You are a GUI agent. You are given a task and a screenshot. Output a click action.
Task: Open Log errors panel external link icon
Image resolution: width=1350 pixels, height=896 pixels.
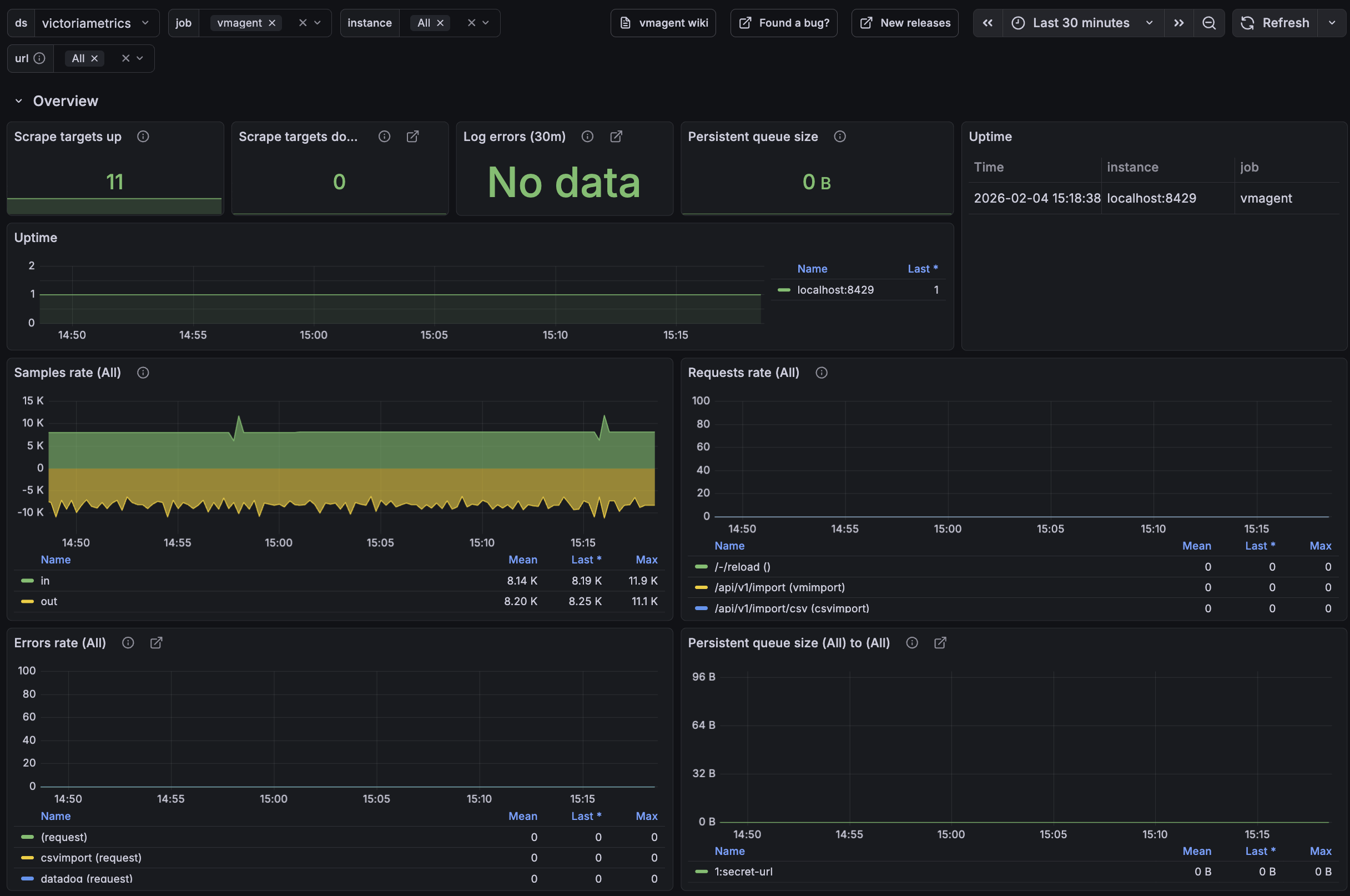(x=616, y=137)
